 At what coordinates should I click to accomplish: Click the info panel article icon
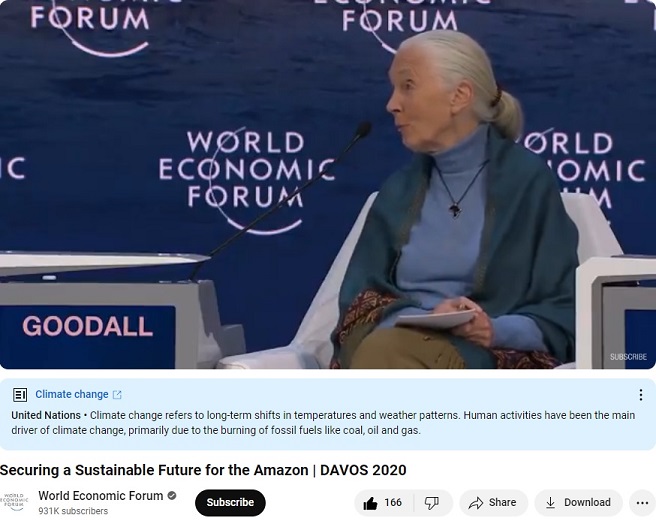pyautogui.click(x=20, y=395)
